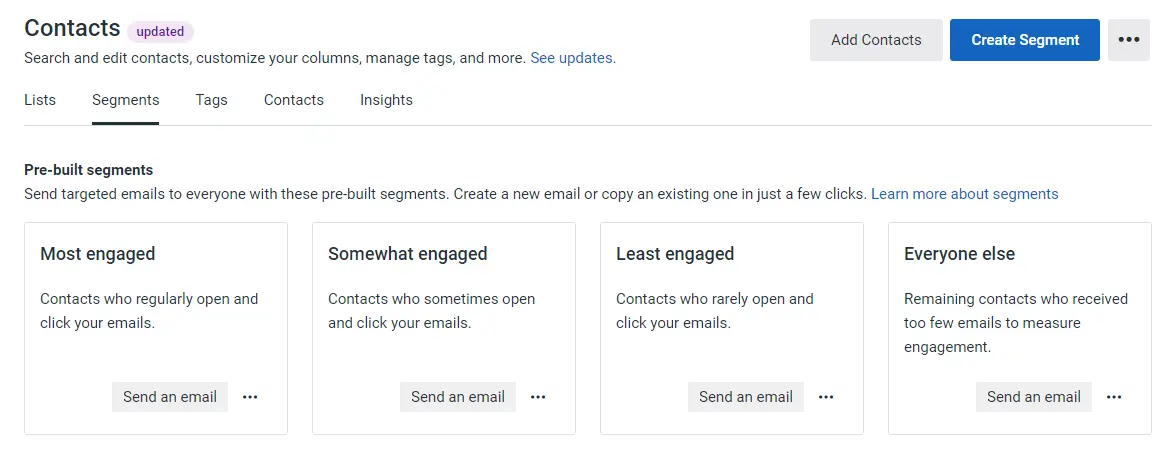Click the Create Segment button

point(1025,40)
